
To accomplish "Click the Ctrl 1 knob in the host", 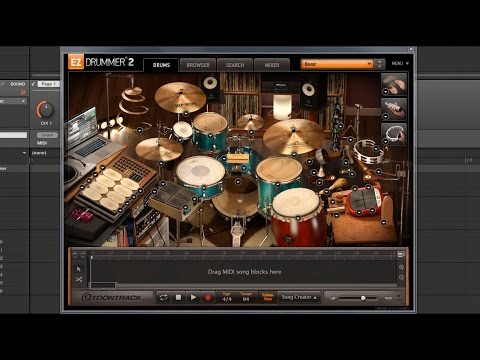I will 45,109.
